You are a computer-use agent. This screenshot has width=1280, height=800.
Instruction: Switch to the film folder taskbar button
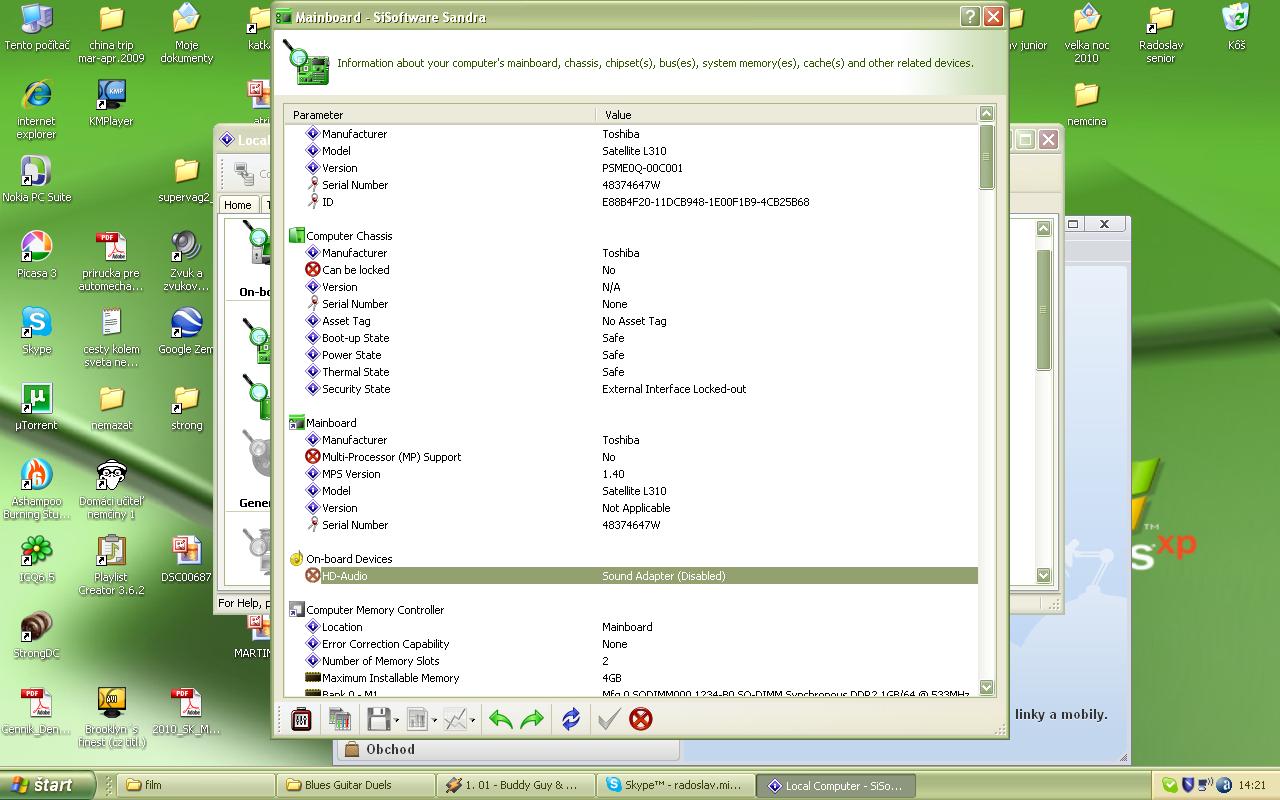[196, 785]
